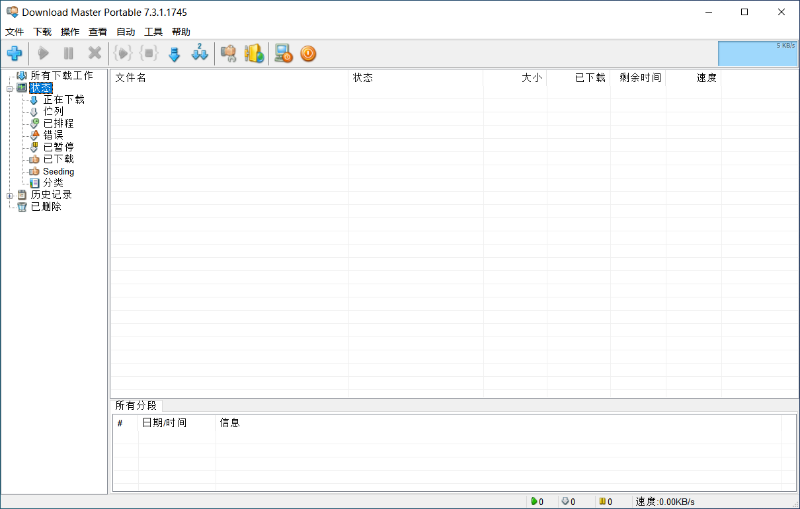This screenshot has width=800, height=509.
Task: Click yellow paused downloads counter in status bar
Action: click(x=606, y=502)
